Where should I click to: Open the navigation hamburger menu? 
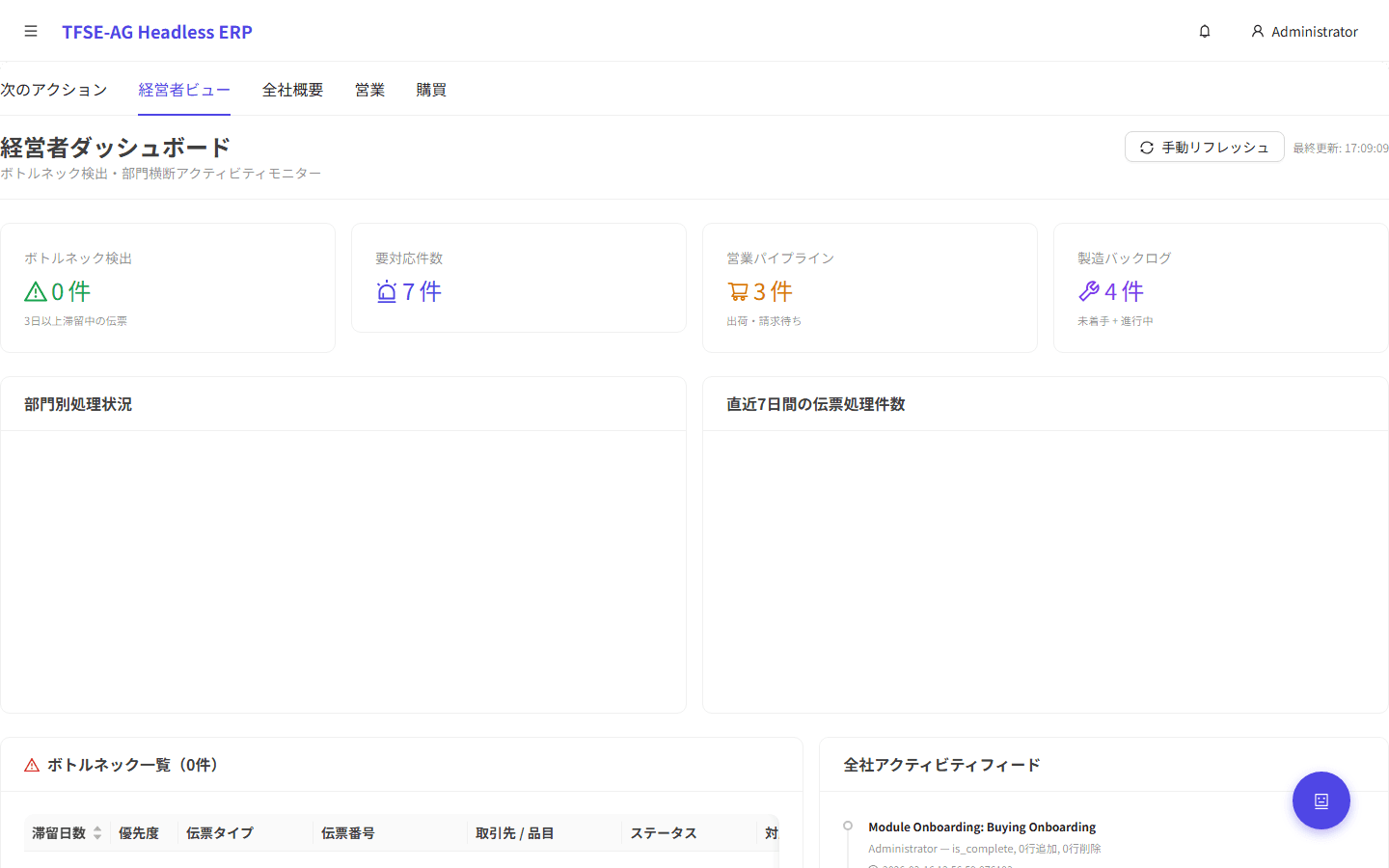point(31,30)
